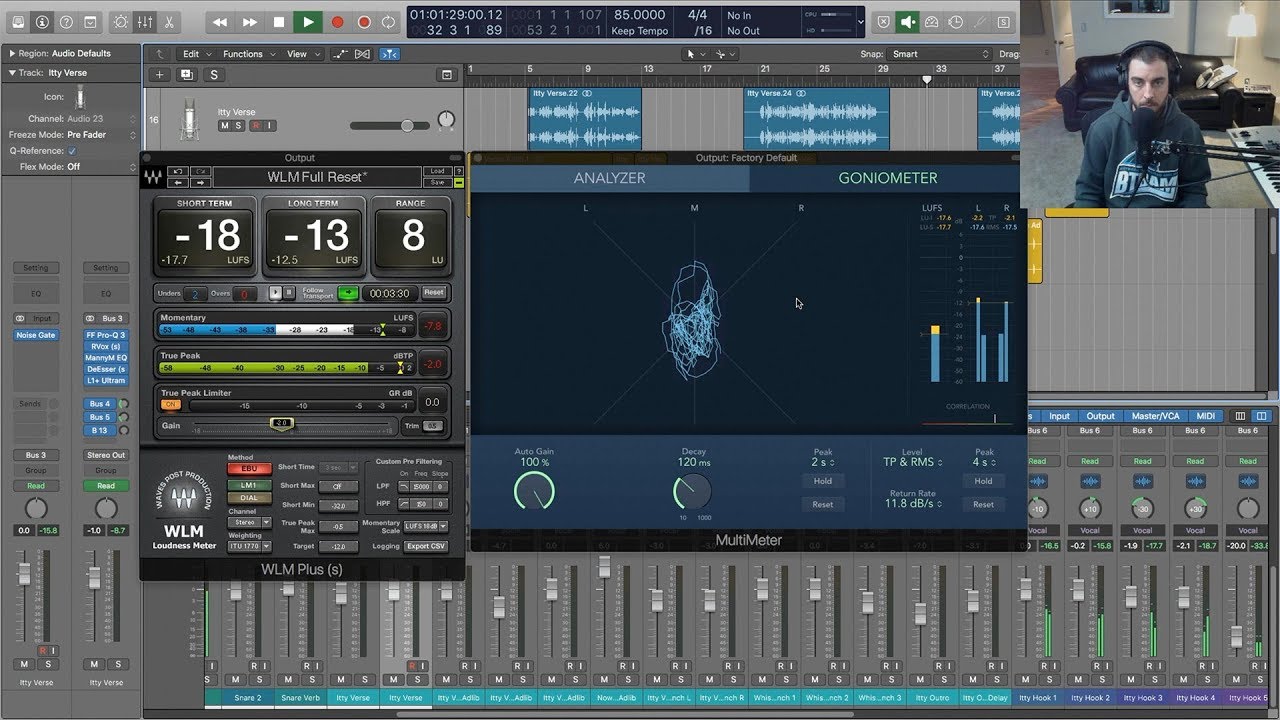Toggle the Inspector info button
This screenshot has height=720, width=1280.
[42, 22]
